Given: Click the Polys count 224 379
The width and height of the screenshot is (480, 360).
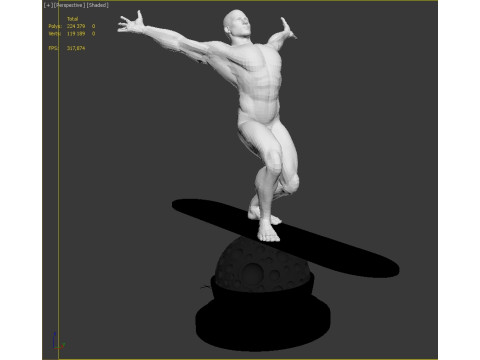Looking at the screenshot, I should (76, 26).
